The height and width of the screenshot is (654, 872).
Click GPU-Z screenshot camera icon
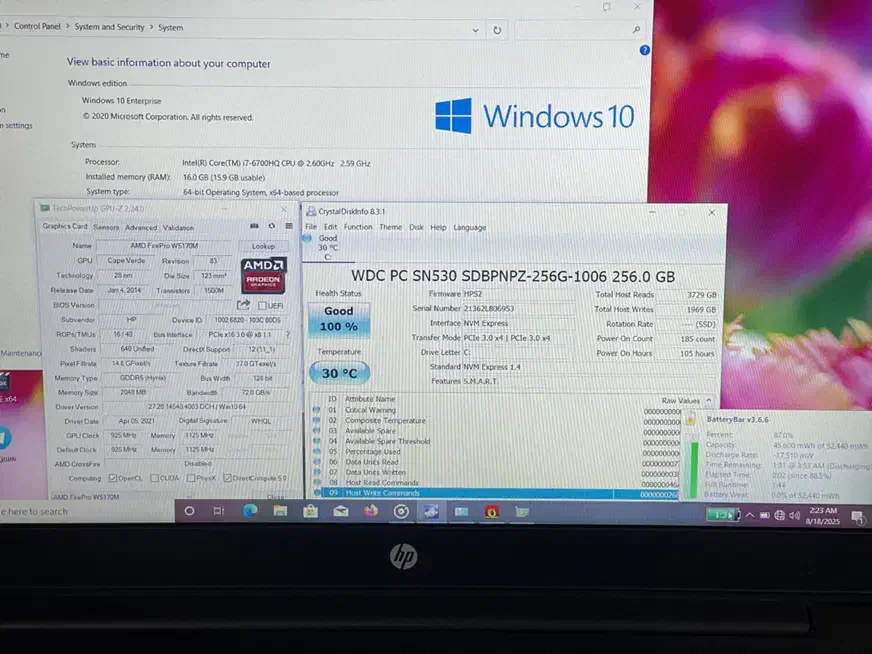click(254, 227)
